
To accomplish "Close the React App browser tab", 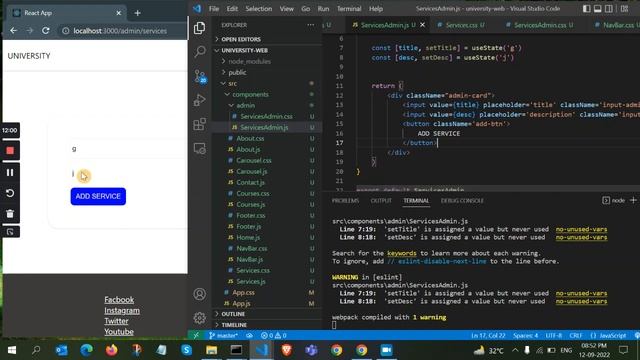I will (x=119, y=13).
